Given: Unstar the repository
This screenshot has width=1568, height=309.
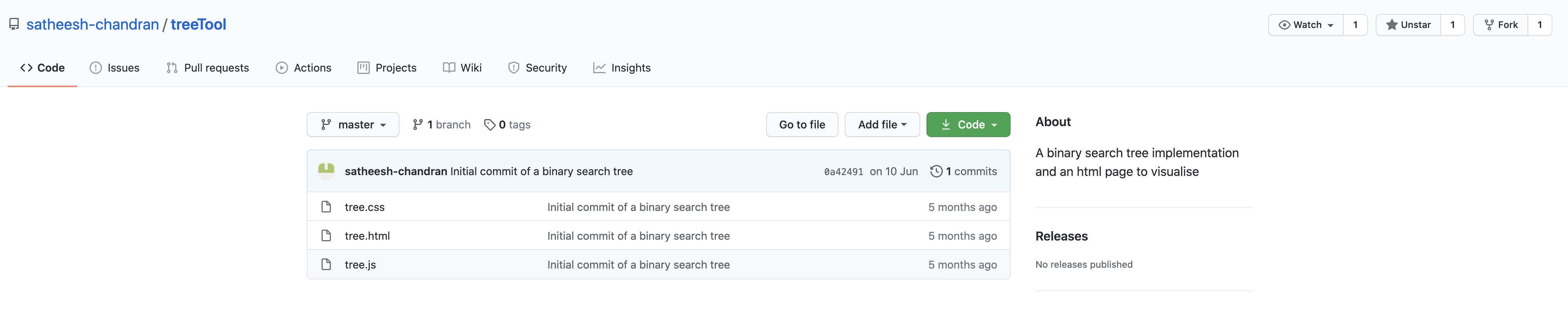Looking at the screenshot, I should point(1408,25).
